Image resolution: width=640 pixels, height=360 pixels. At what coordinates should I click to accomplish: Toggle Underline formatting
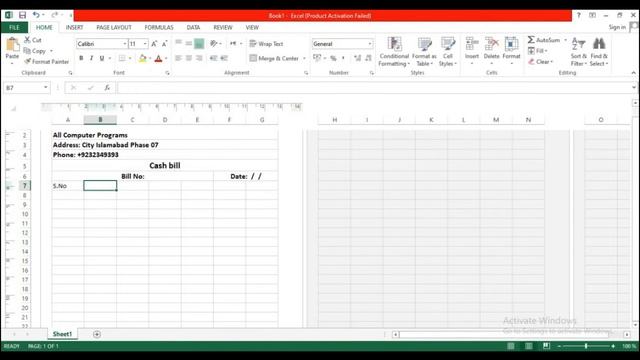coord(102,58)
